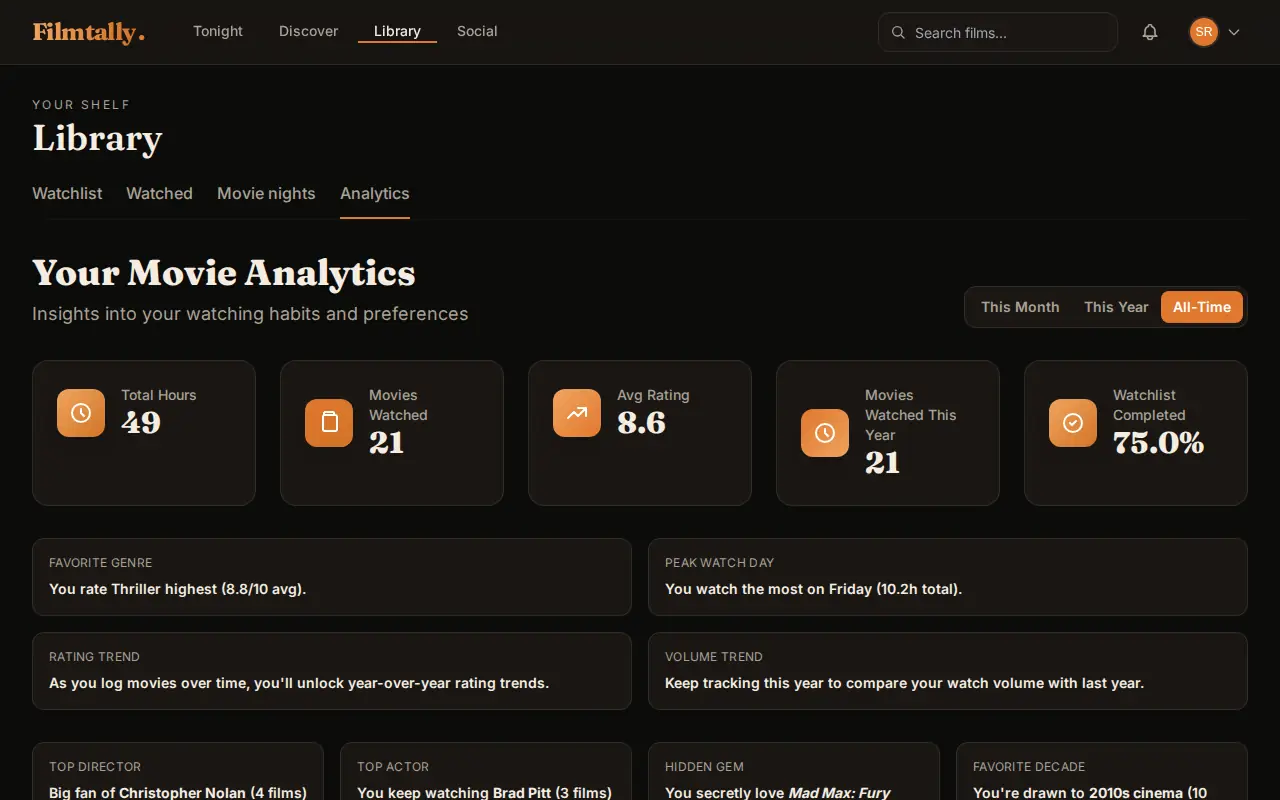The height and width of the screenshot is (800, 1280).
Task: Click the search magnifier icon
Action: click(x=898, y=32)
